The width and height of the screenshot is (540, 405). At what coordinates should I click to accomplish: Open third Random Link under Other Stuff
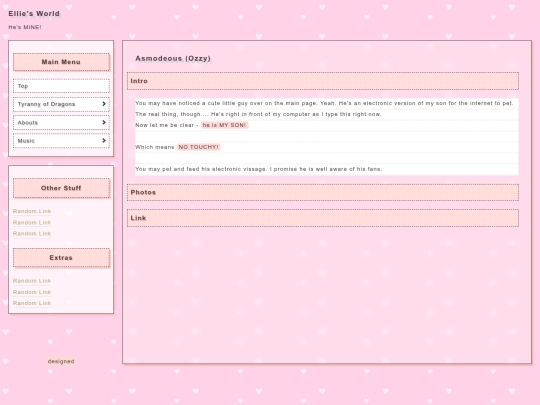click(x=32, y=233)
